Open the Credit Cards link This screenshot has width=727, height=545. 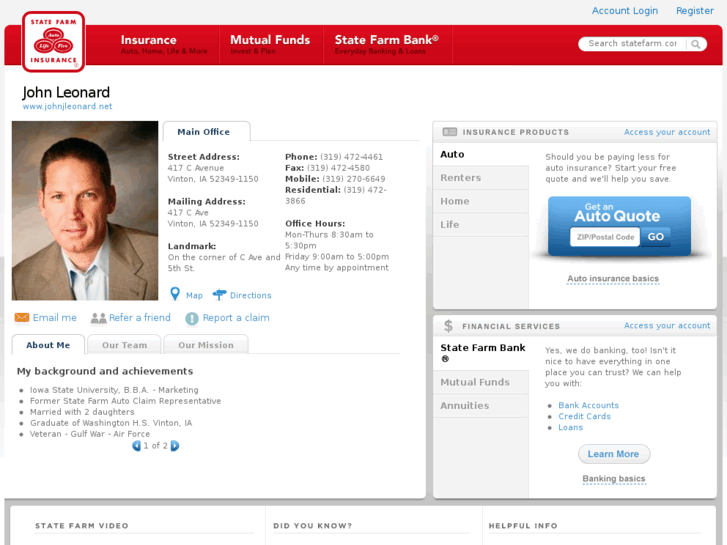(x=584, y=417)
